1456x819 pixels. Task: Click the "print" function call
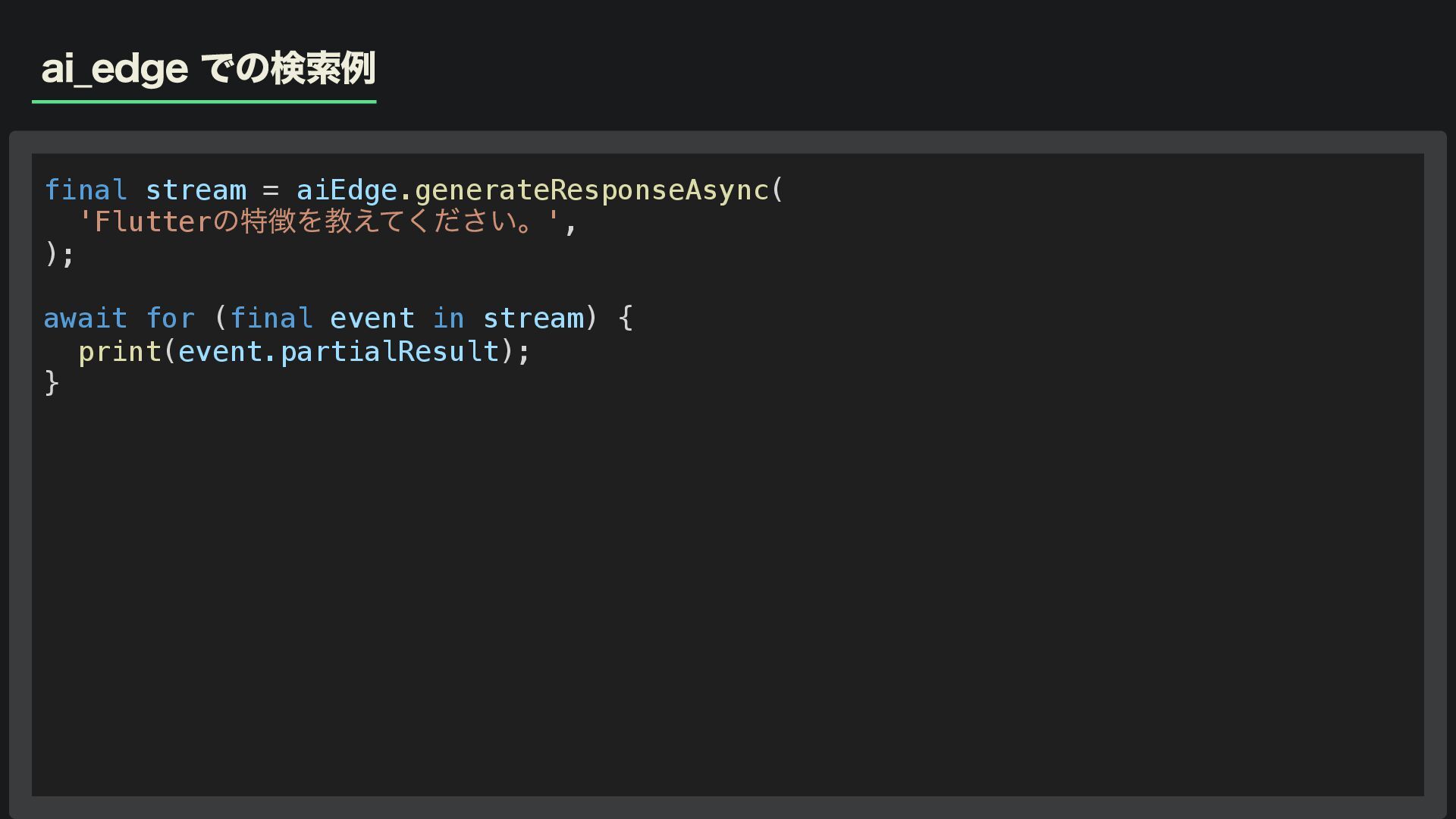click(120, 351)
